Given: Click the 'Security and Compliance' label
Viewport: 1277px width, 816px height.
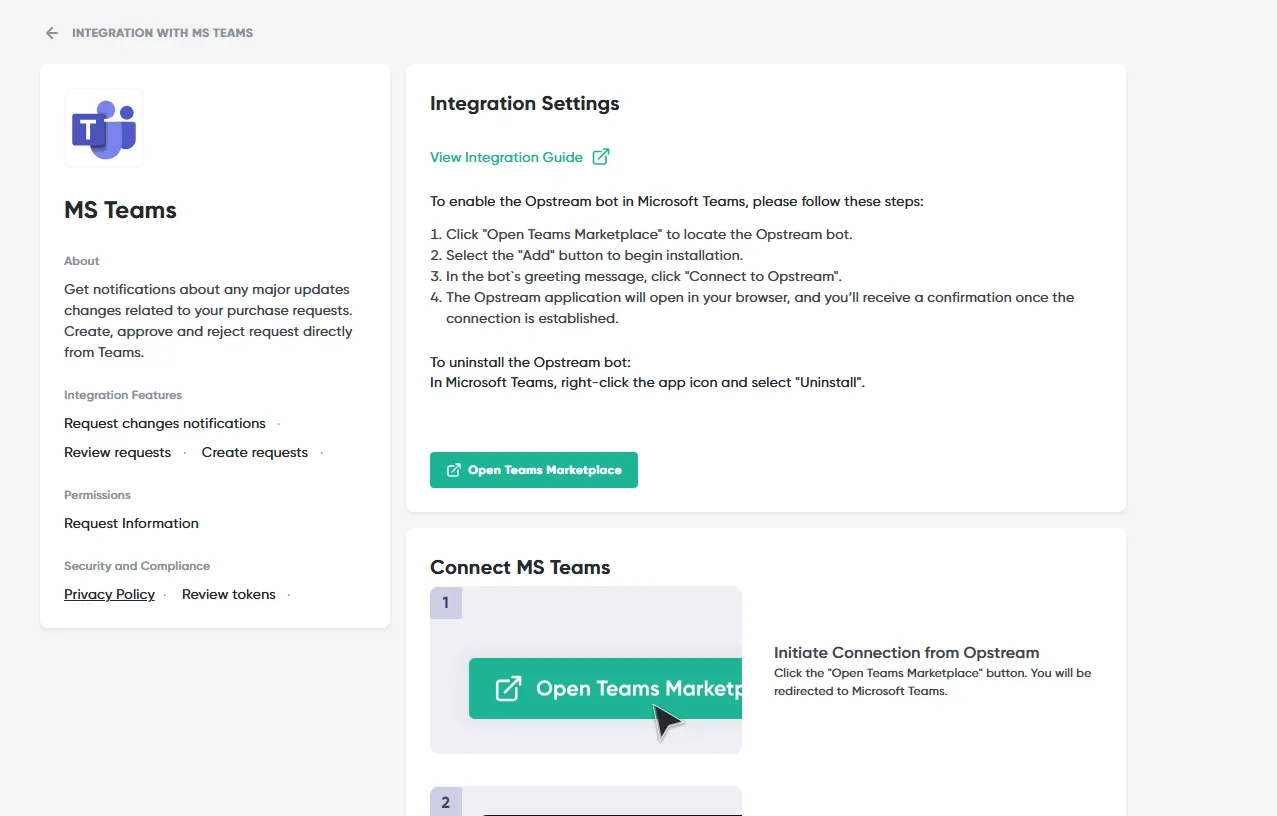Looking at the screenshot, I should [137, 566].
